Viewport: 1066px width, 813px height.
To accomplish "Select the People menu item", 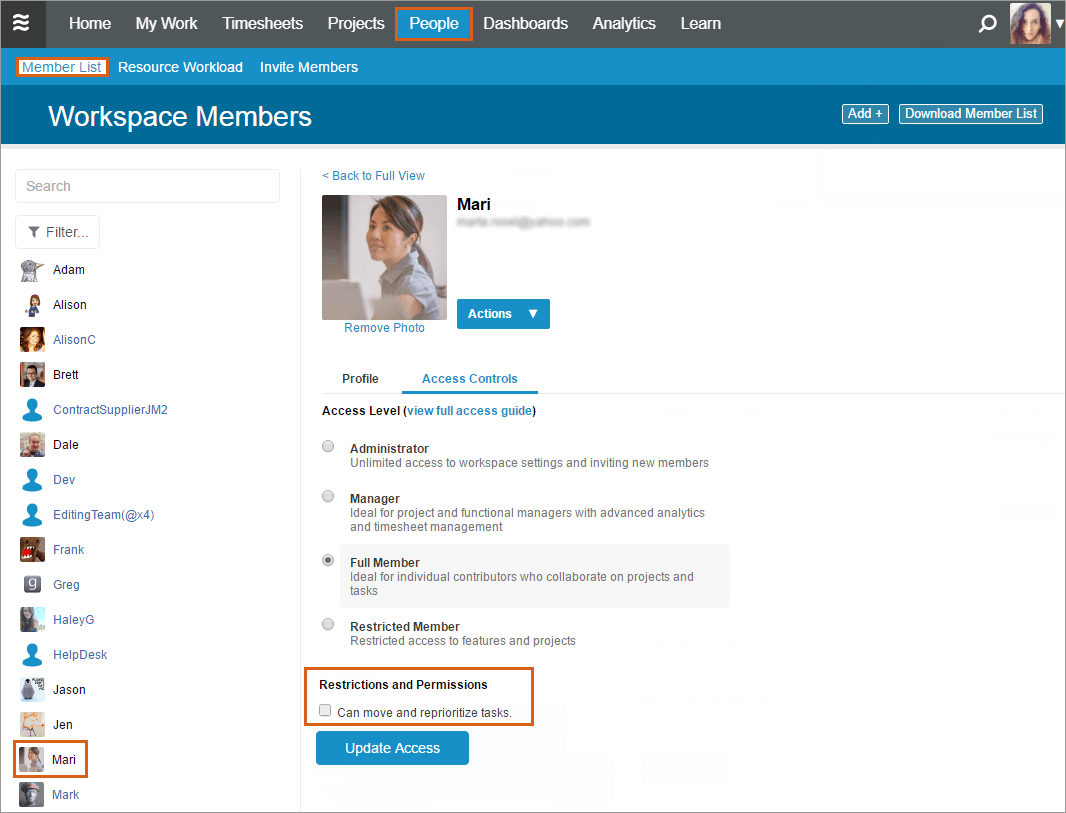I will [434, 24].
